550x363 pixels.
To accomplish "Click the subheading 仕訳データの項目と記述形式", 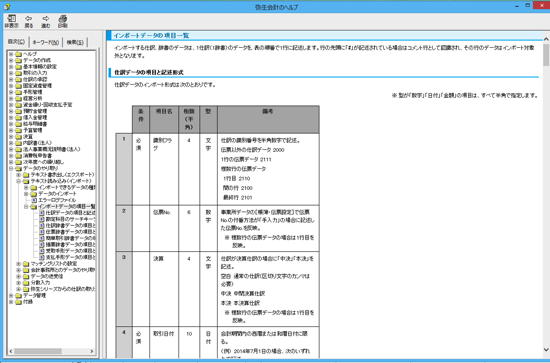I will (x=149, y=72).
